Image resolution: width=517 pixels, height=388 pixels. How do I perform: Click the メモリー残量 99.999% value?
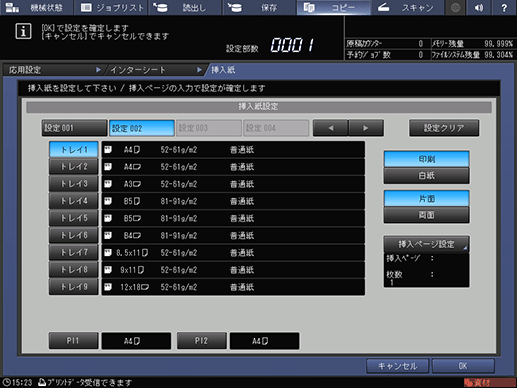499,44
